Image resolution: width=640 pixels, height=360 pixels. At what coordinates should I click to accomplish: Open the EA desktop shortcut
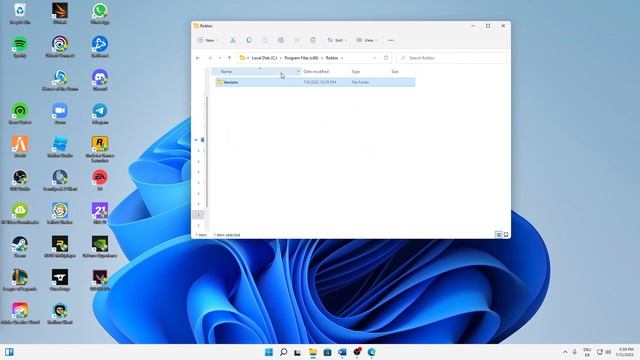click(x=100, y=180)
